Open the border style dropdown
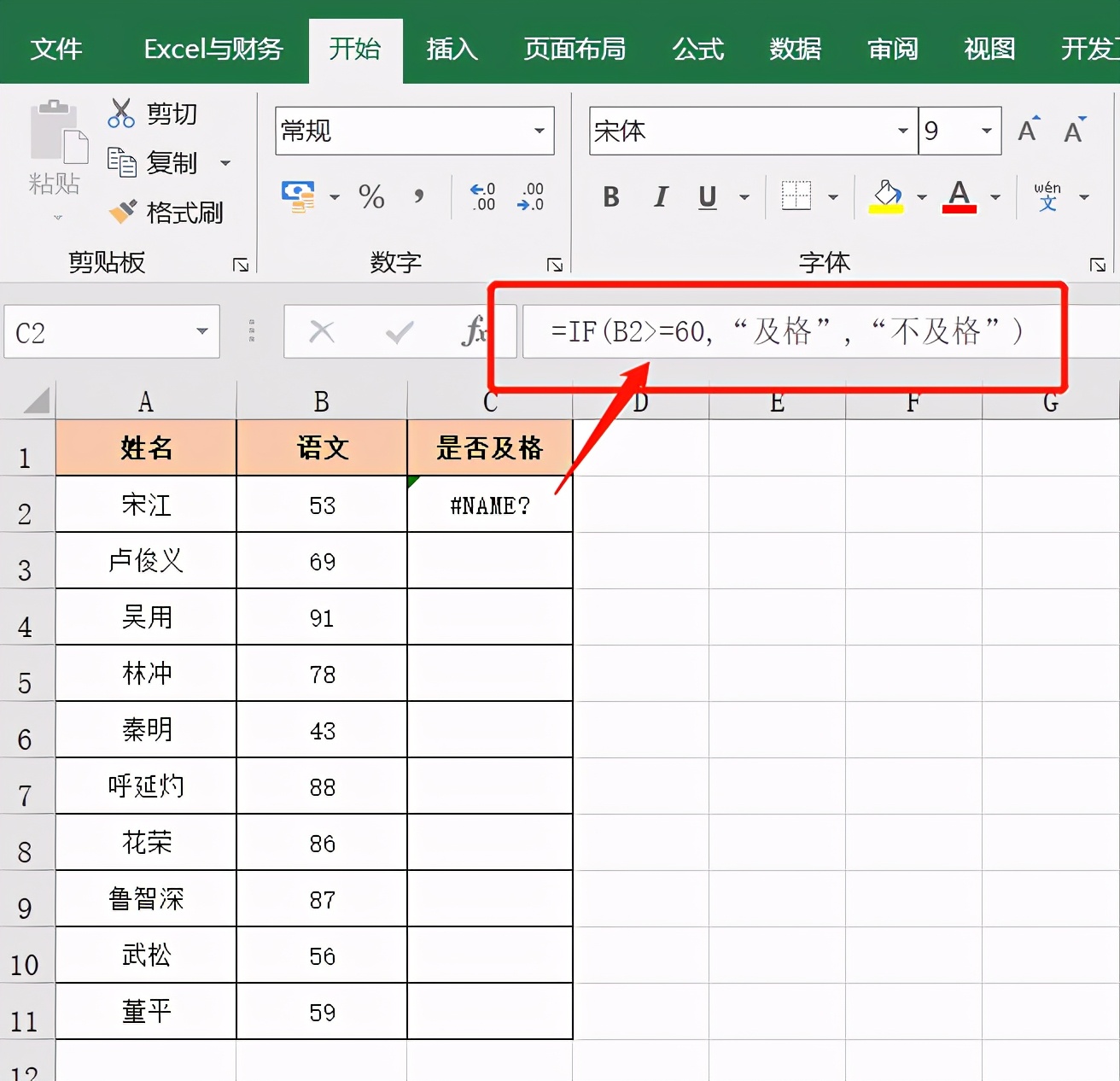The width and height of the screenshot is (1120, 1081). point(833,196)
